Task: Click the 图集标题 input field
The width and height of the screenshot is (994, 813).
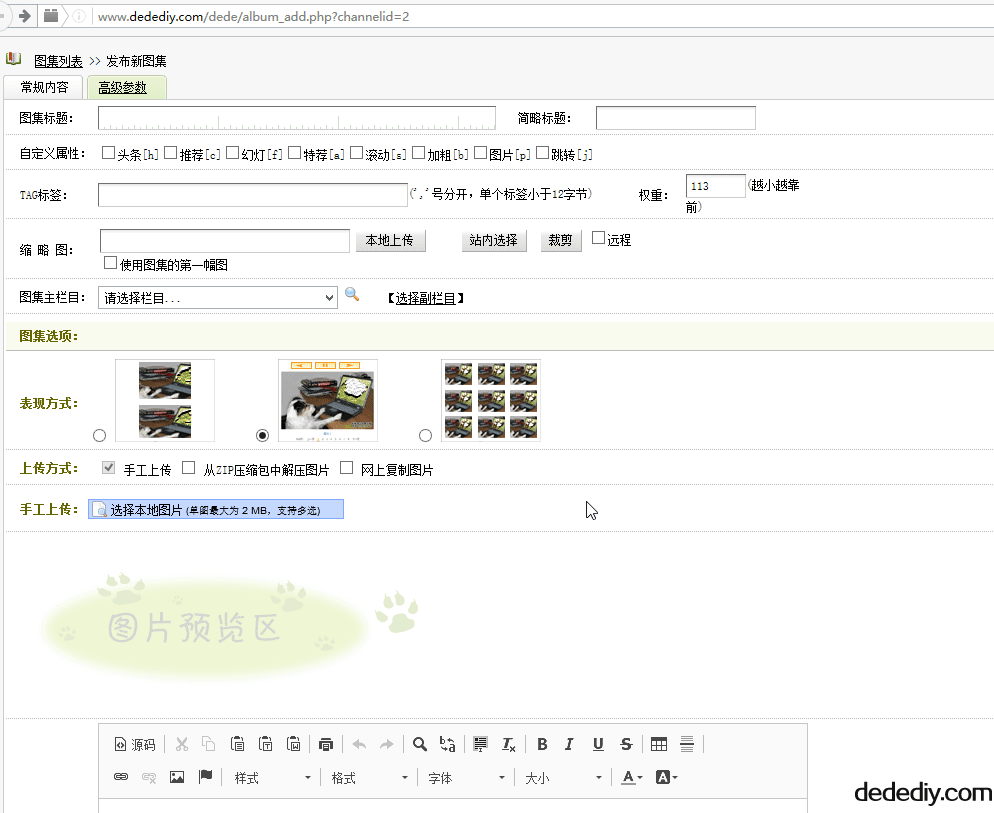Action: (x=296, y=118)
